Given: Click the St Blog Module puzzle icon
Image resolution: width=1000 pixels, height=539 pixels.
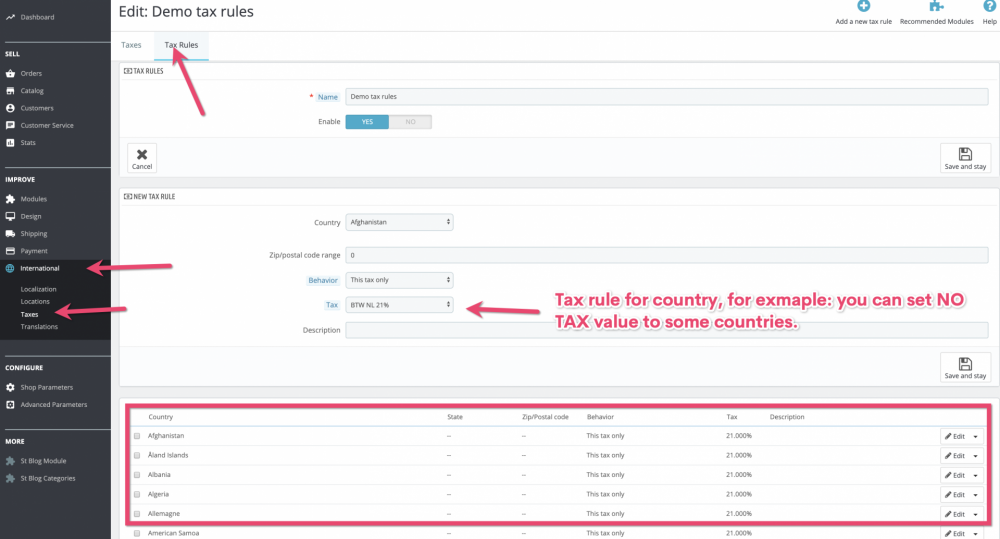Looking at the screenshot, I should tap(10, 461).
